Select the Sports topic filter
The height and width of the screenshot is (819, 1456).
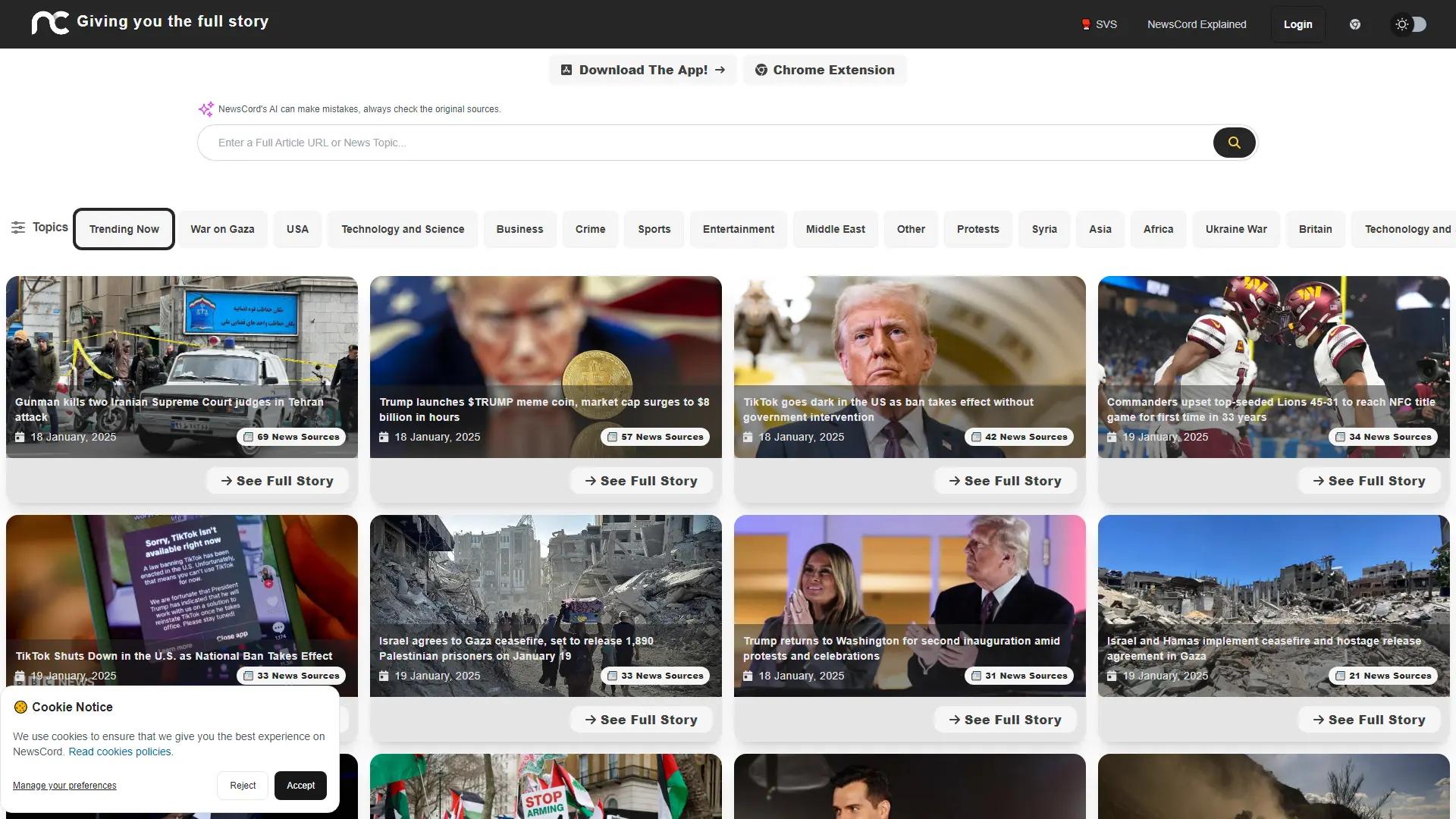pos(654,228)
